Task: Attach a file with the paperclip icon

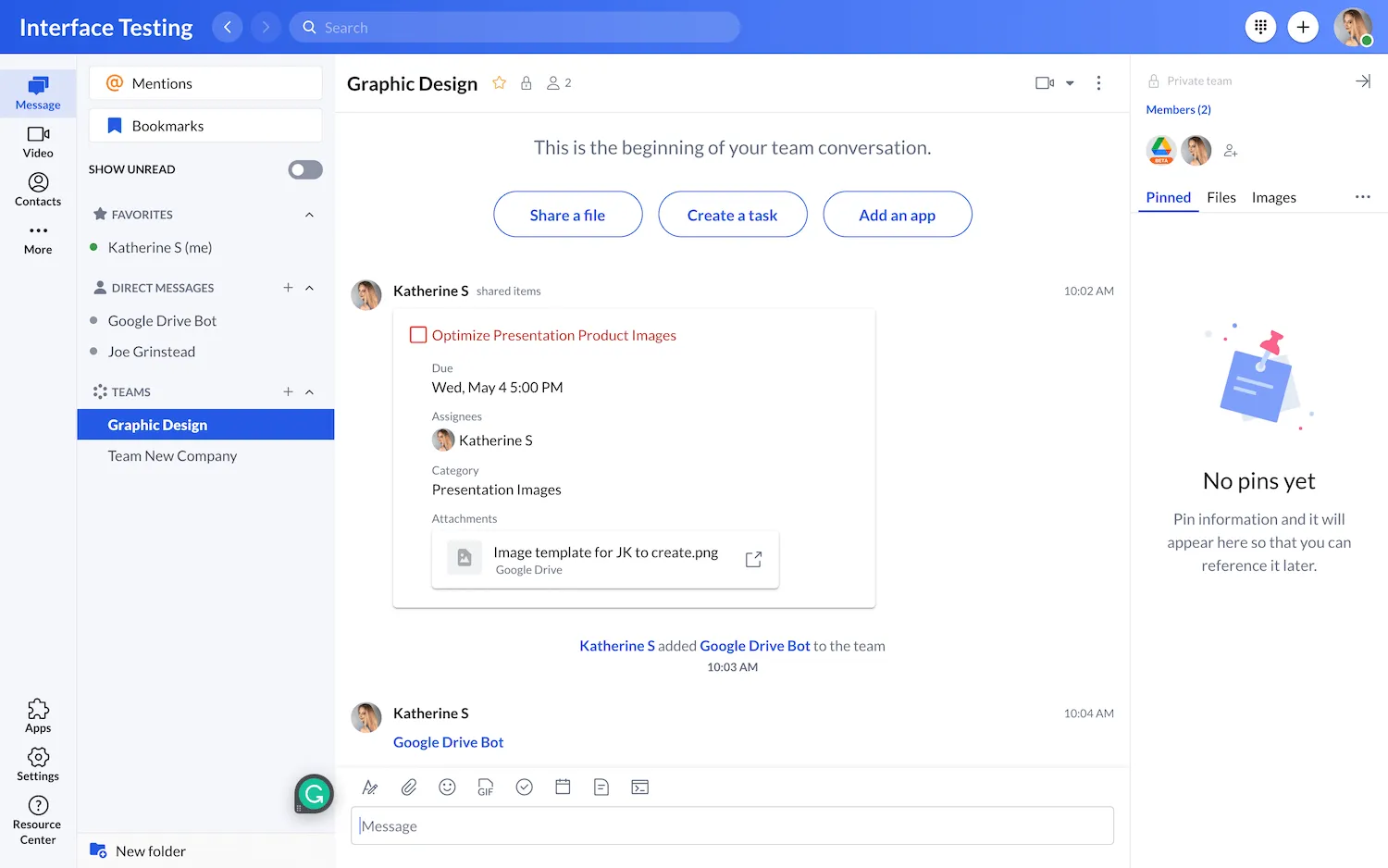Action: tap(409, 787)
